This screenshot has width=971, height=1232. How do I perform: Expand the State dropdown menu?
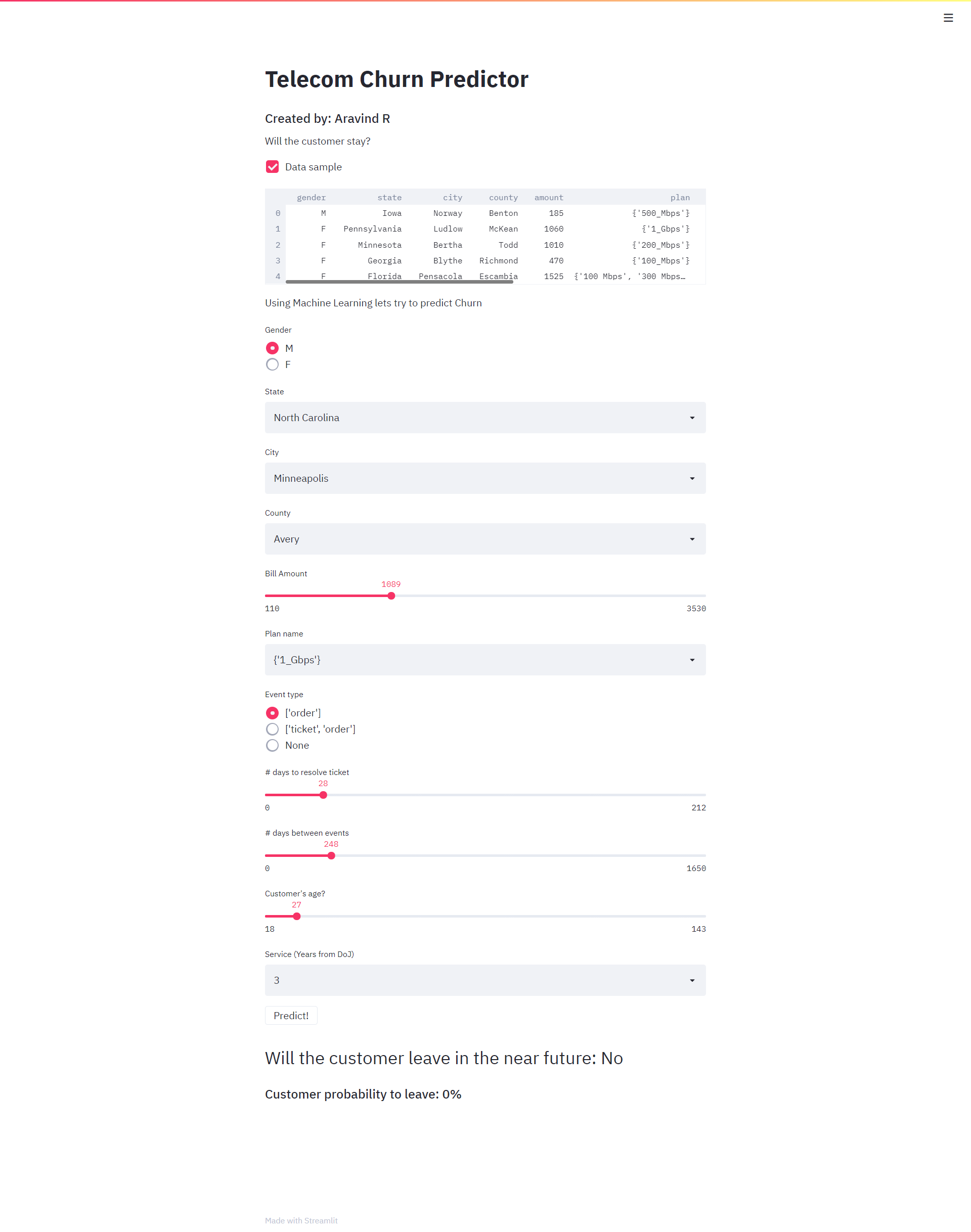tap(485, 417)
